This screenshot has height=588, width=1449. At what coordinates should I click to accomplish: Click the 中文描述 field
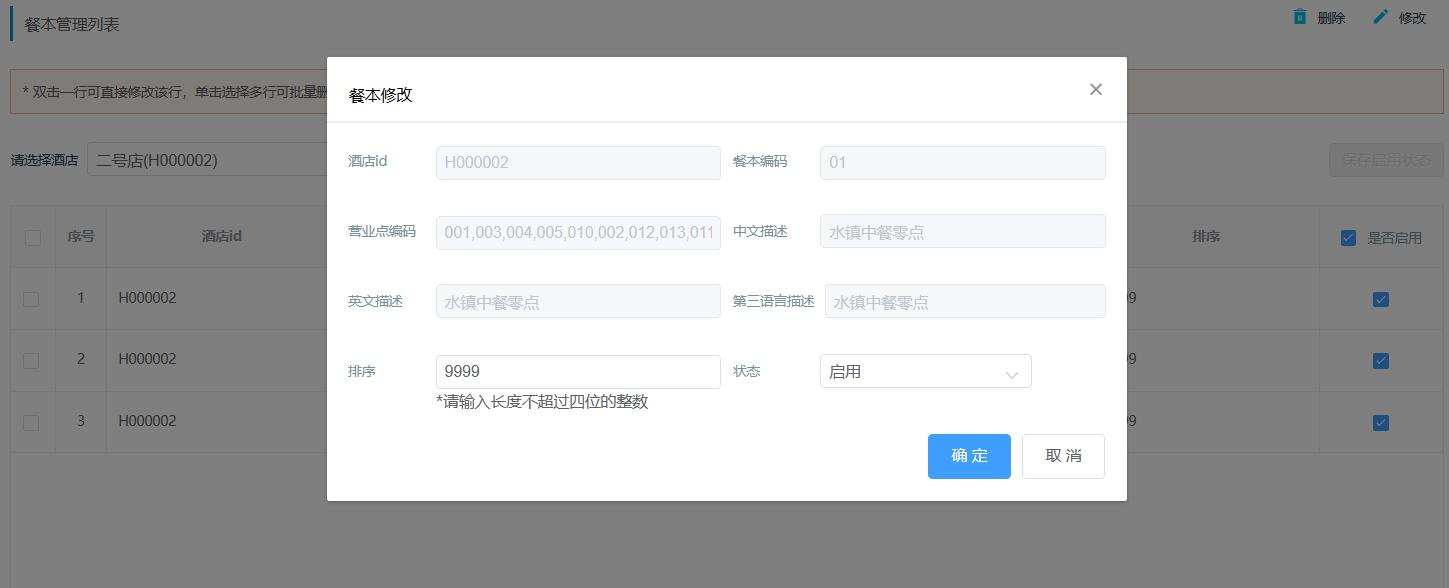pos(962,231)
